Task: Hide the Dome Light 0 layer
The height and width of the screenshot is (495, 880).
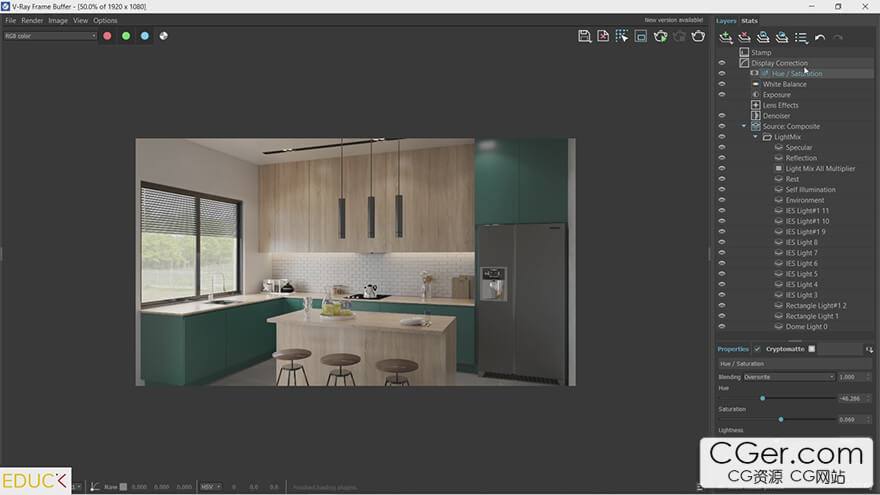Action: [722, 327]
